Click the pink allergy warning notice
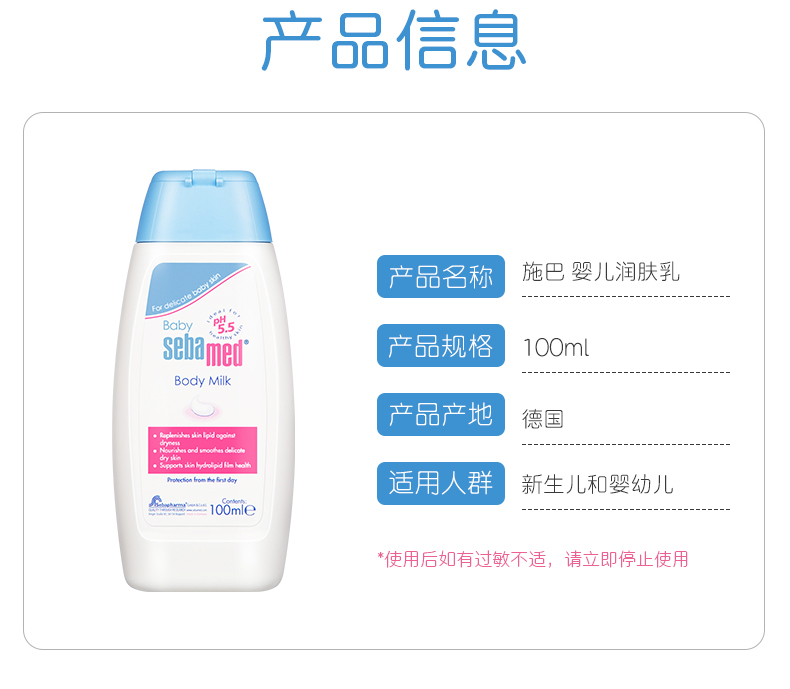The image size is (790, 689). pos(533,559)
